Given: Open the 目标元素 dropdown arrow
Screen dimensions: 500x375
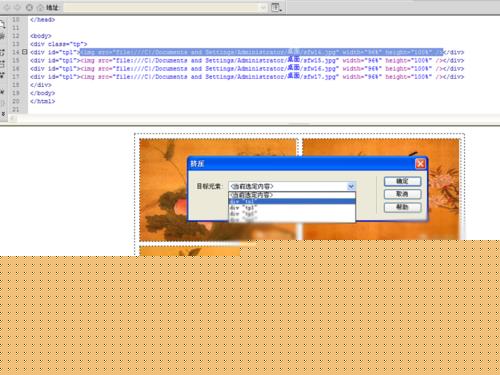Looking at the screenshot, I should pyautogui.click(x=351, y=186).
